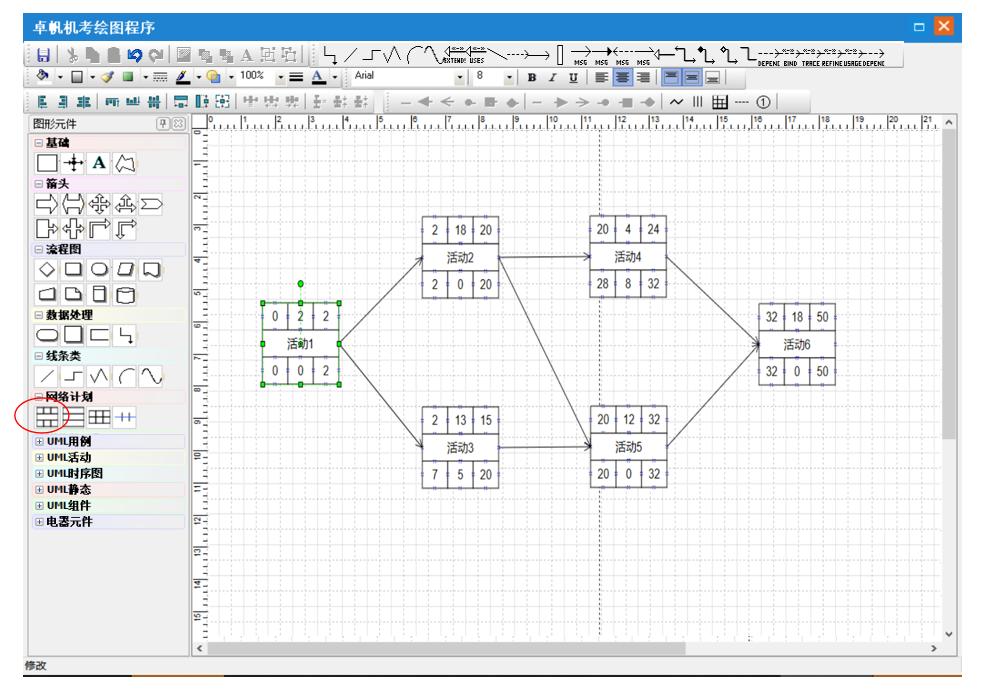Toggle bold text formatting
The width and height of the screenshot is (982, 694).
(x=532, y=77)
